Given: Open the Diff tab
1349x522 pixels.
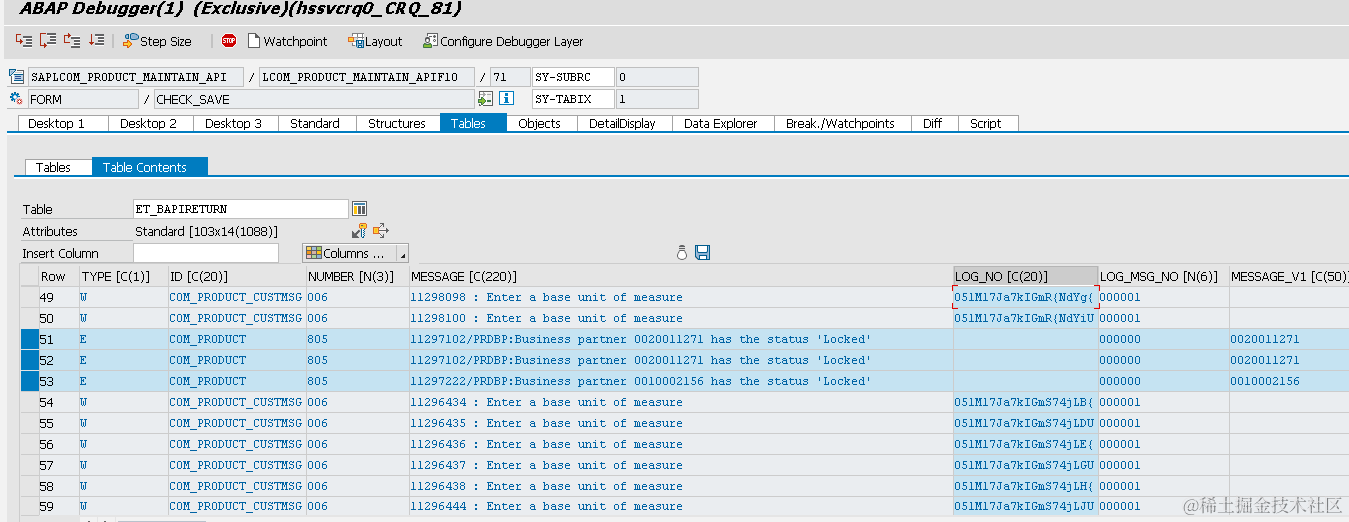Looking at the screenshot, I should click(932, 123).
